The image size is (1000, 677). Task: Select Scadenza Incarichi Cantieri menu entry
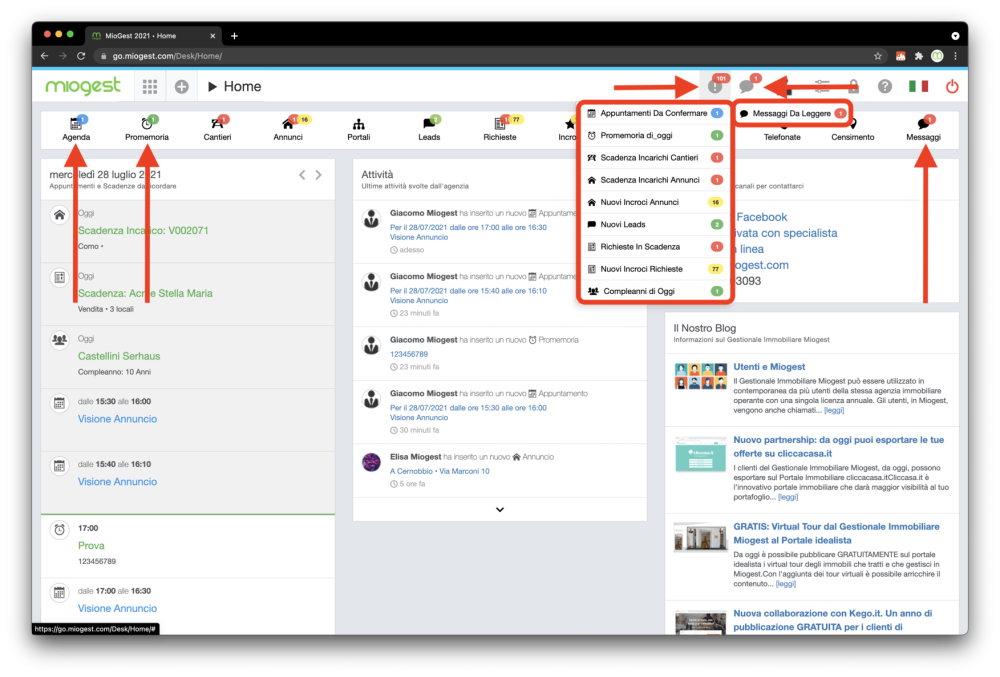click(x=655, y=158)
